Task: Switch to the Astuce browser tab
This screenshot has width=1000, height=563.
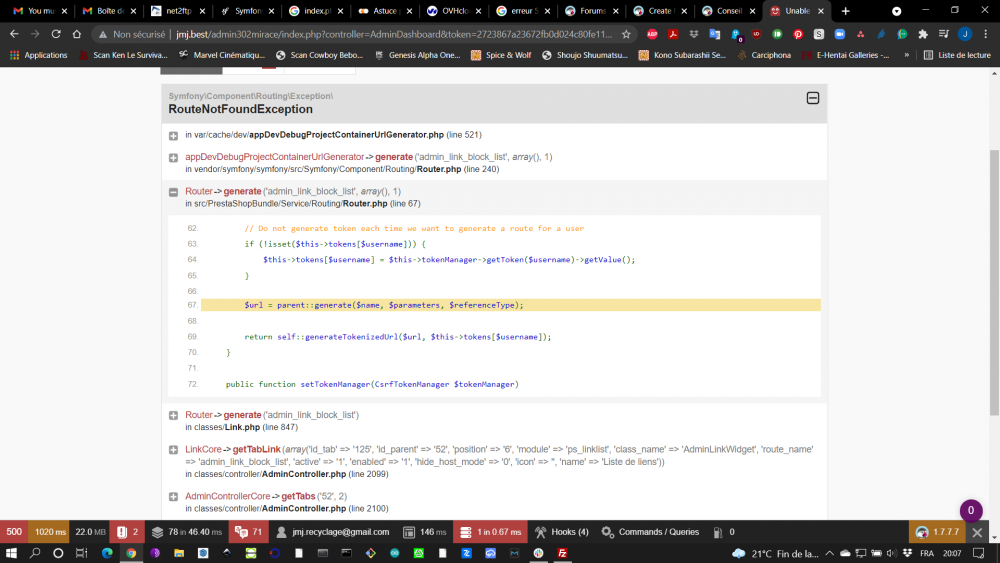Action: [x=385, y=11]
